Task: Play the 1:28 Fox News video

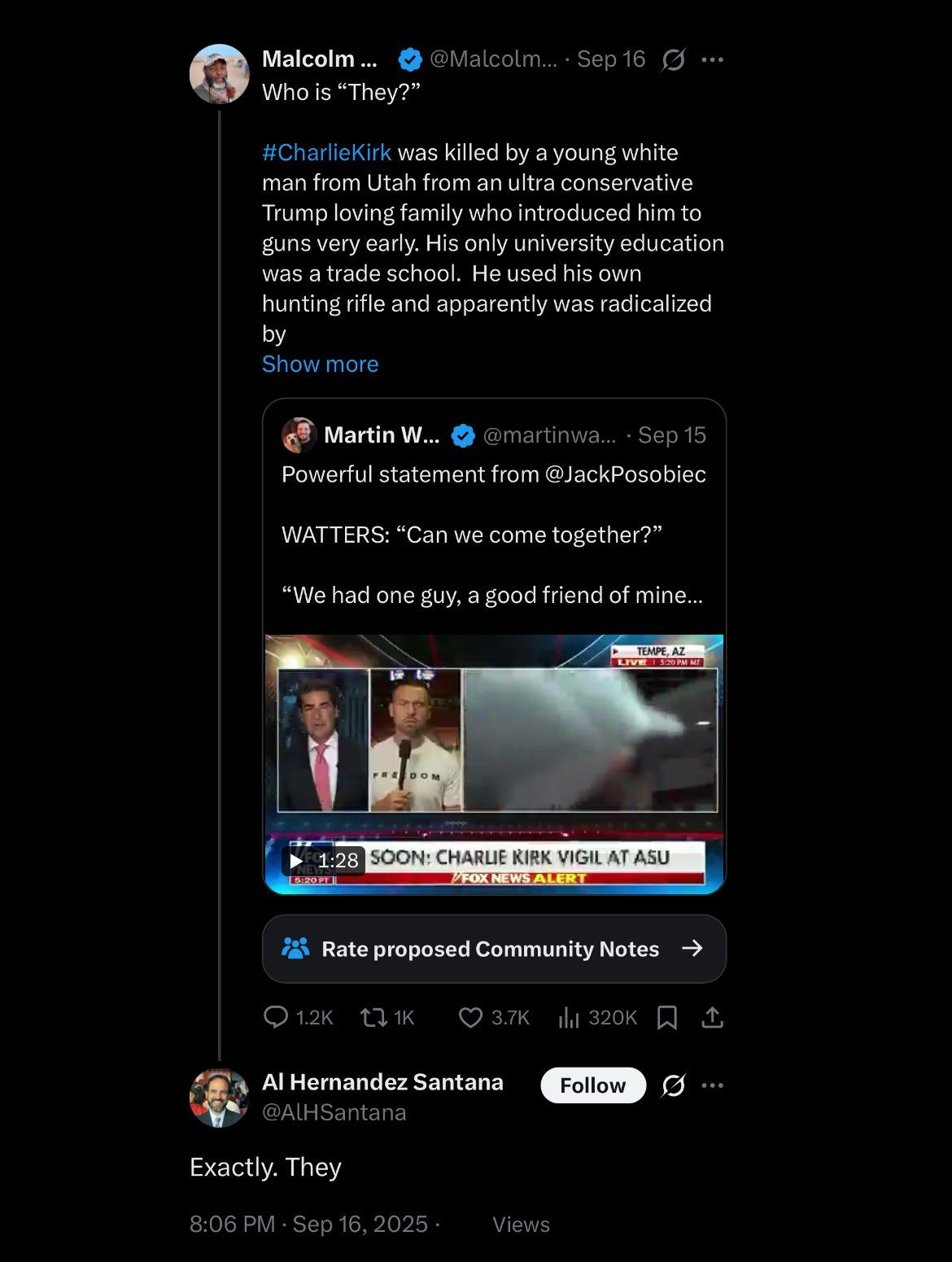Action: point(494,763)
